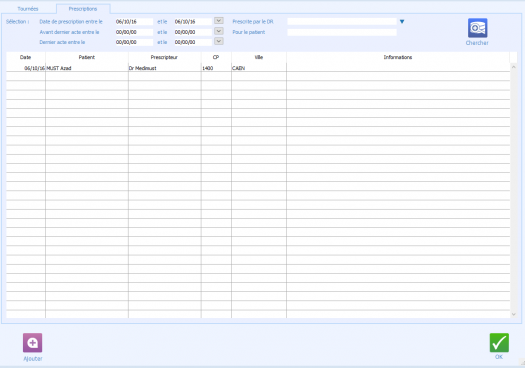Expand the Dernier acte date dropdown

point(219,41)
